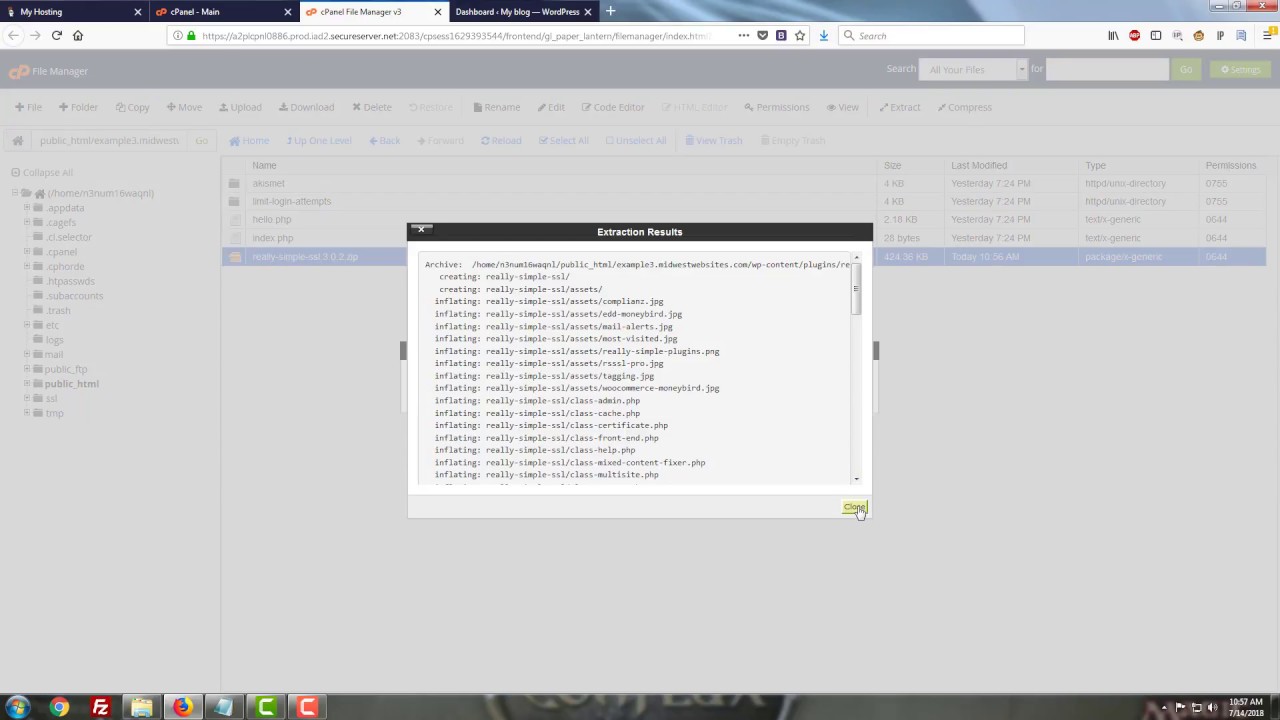The image size is (1280, 720).
Task: Click the Back navigation button
Action: (384, 140)
